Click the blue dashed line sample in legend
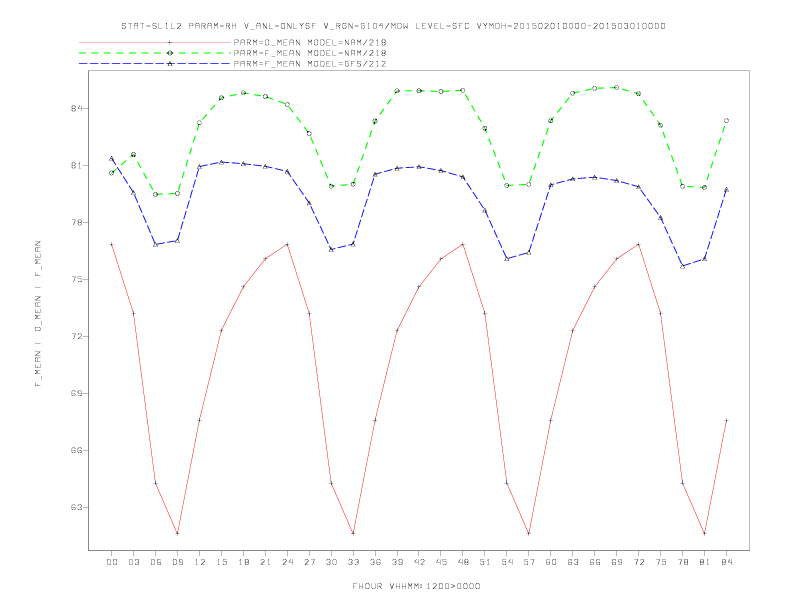792x612 pixels. [155, 64]
